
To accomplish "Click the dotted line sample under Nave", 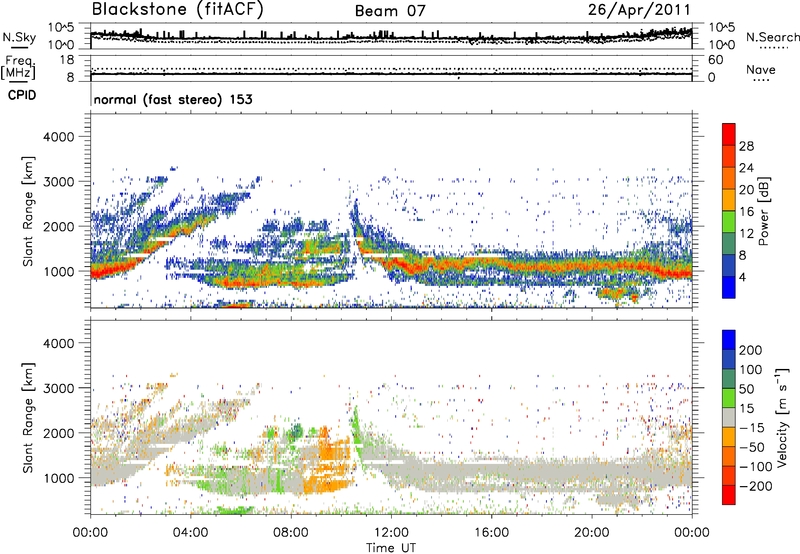I will (762, 80).
